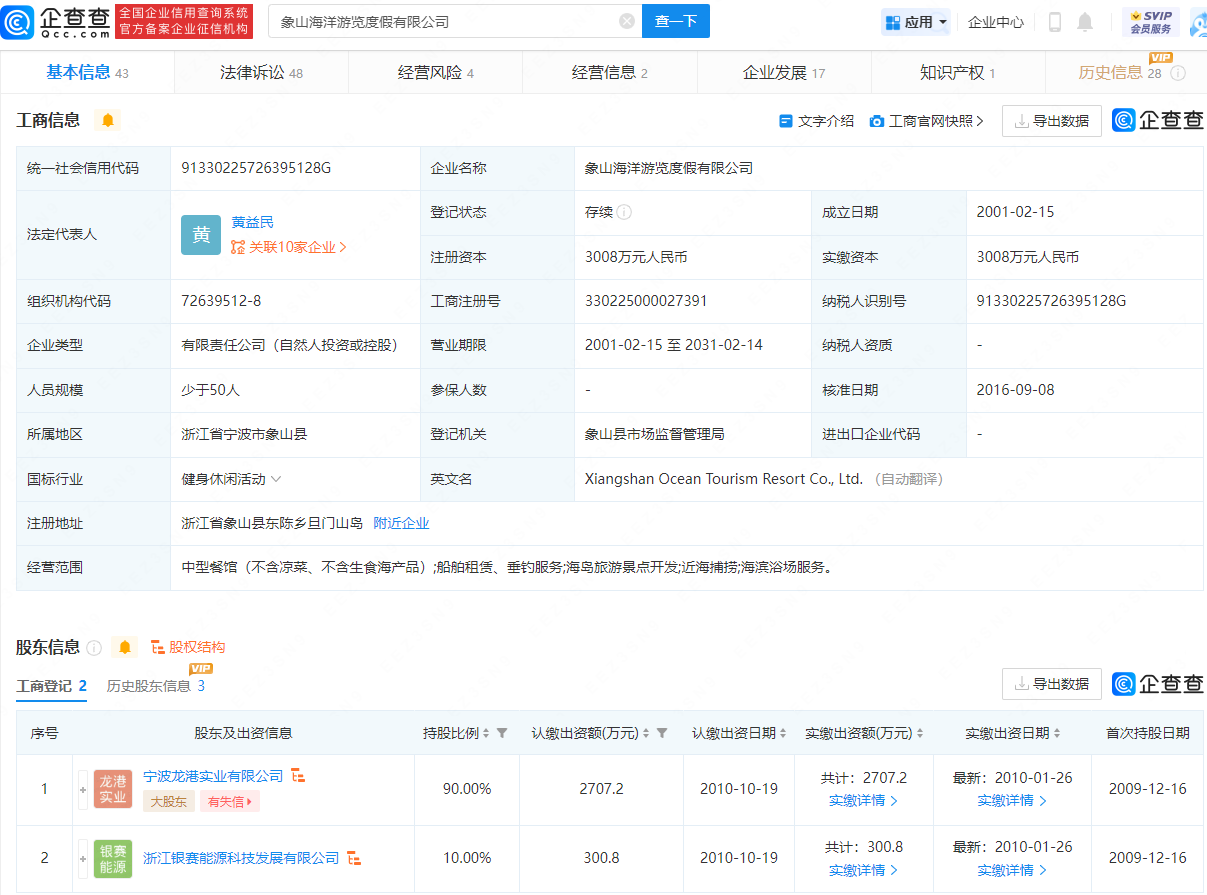
Task: Sort the 实缴出资额(万元) column
Action: pos(920,733)
